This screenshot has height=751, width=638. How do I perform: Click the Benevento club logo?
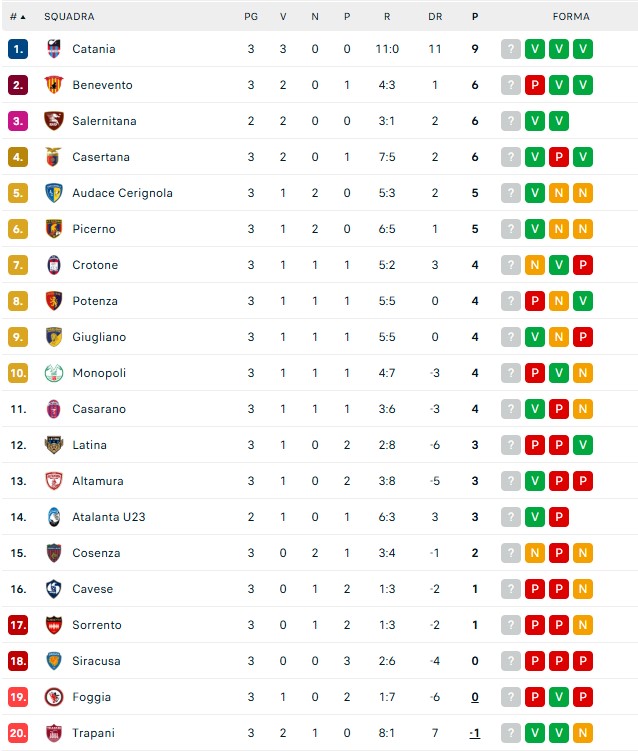pos(54,85)
